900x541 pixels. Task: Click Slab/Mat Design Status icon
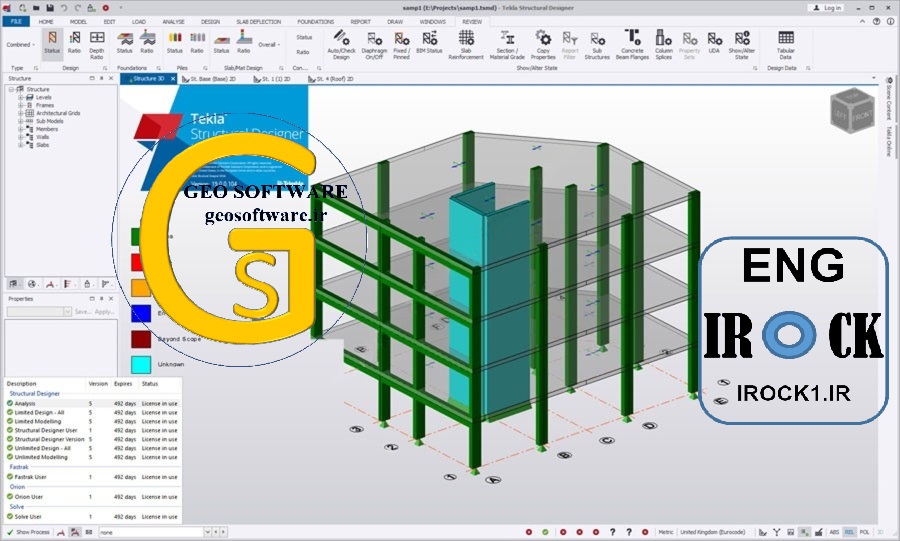coord(222,44)
